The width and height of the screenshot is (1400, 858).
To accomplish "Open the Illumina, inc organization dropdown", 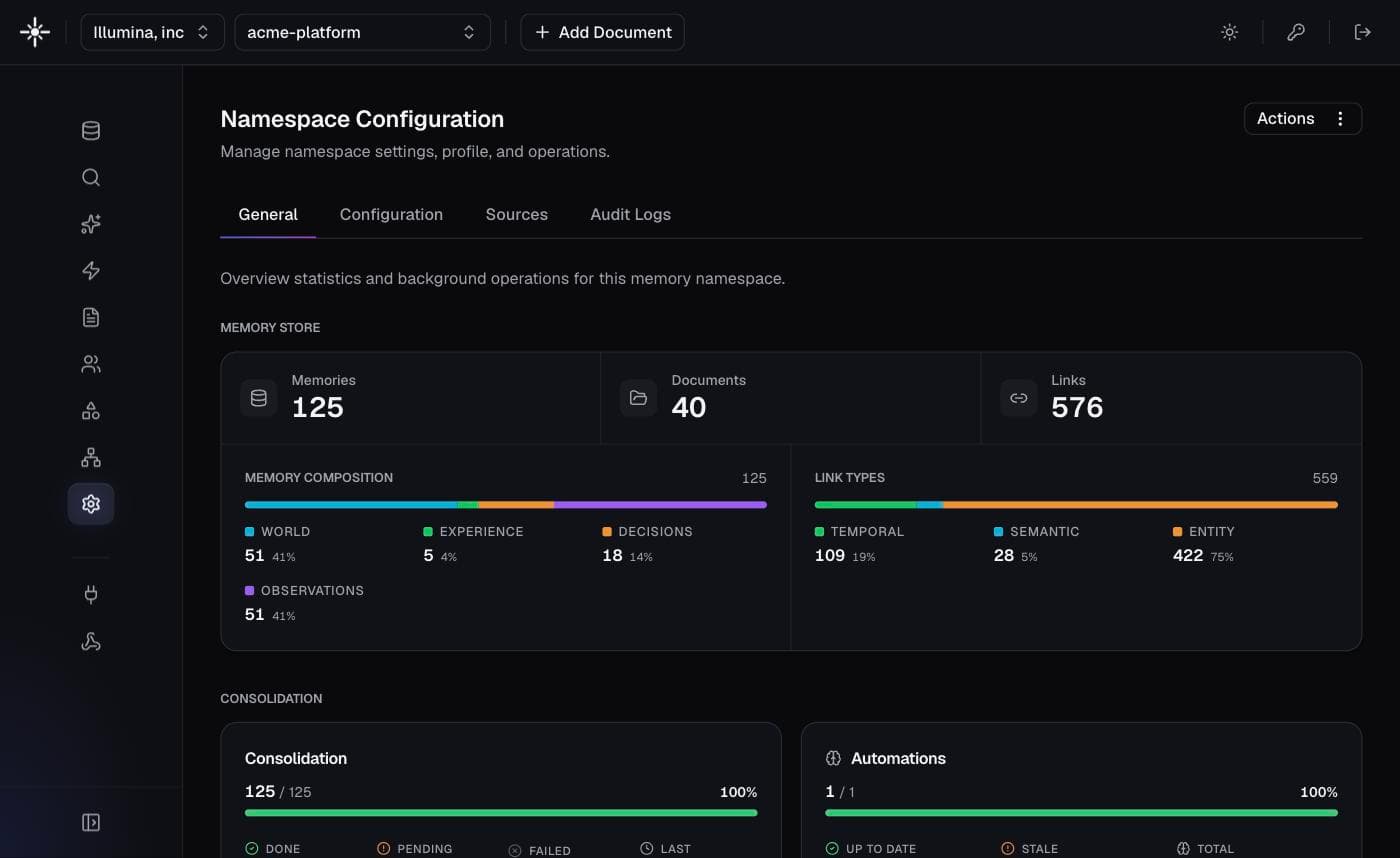I will [152, 32].
